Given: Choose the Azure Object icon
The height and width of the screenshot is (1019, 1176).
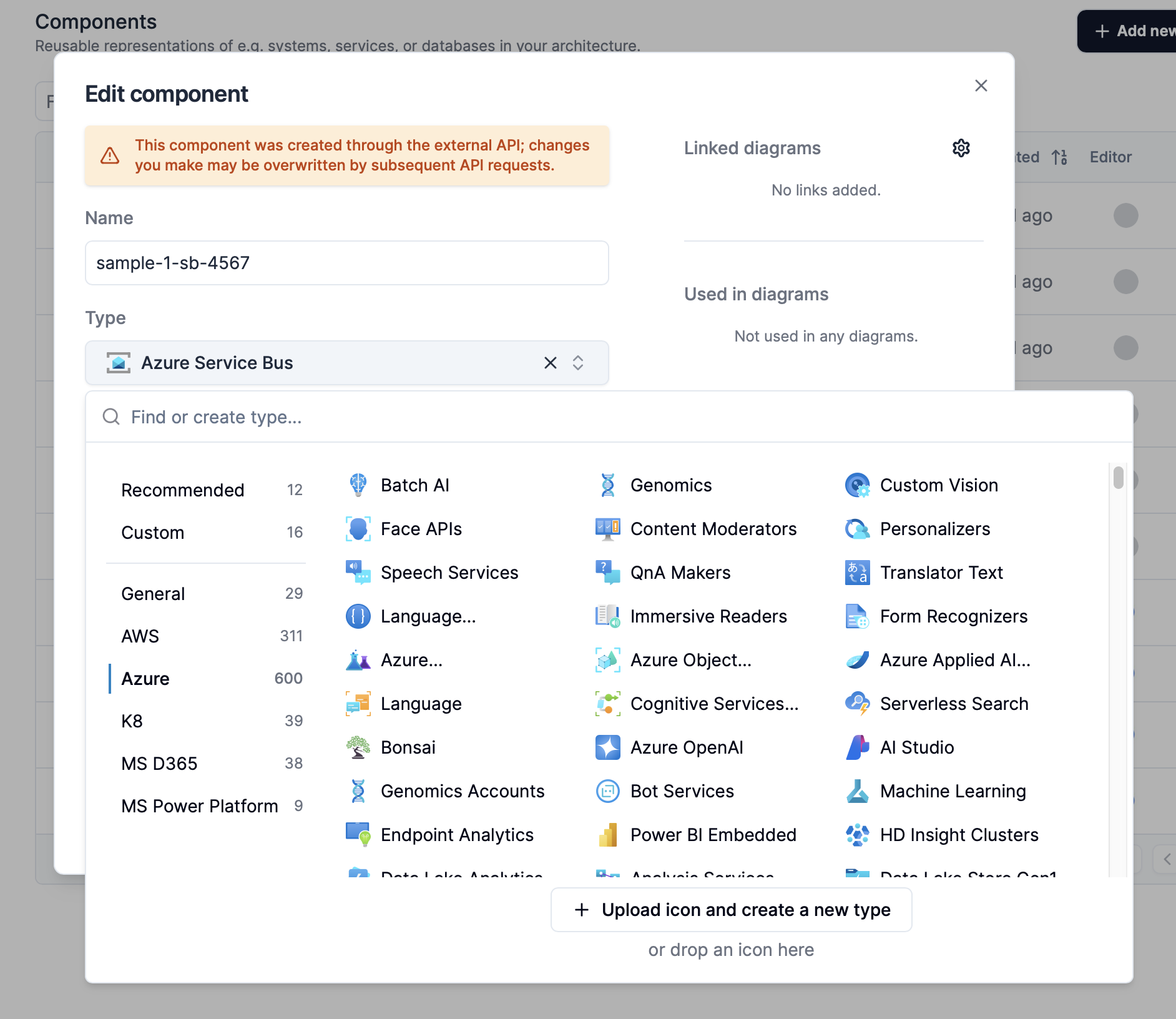Looking at the screenshot, I should [x=608, y=660].
